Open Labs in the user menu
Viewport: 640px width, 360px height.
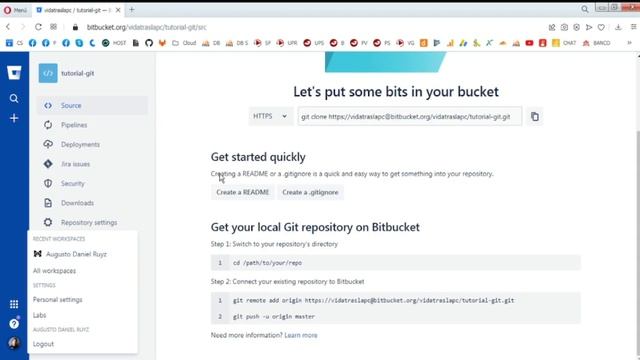point(82,315)
